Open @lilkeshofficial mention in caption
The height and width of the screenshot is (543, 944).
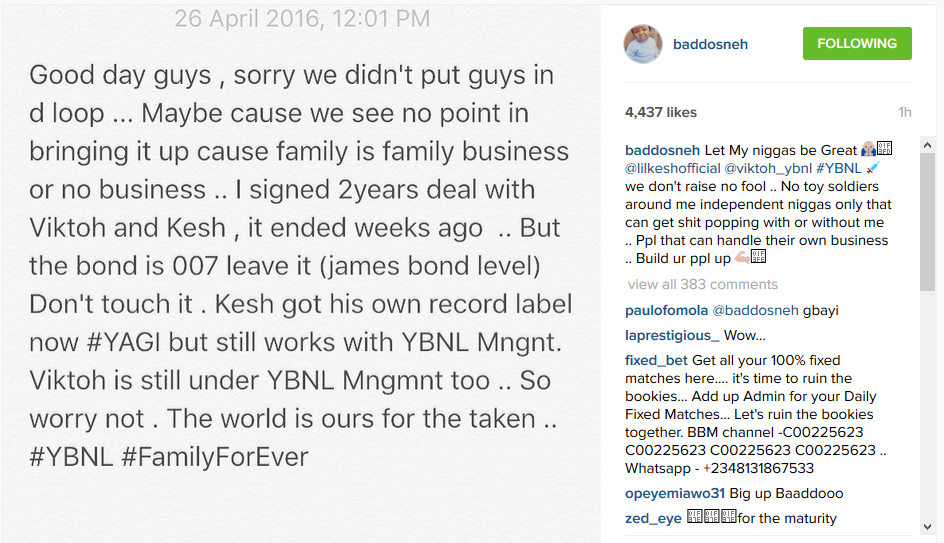pyautogui.click(x=672, y=169)
